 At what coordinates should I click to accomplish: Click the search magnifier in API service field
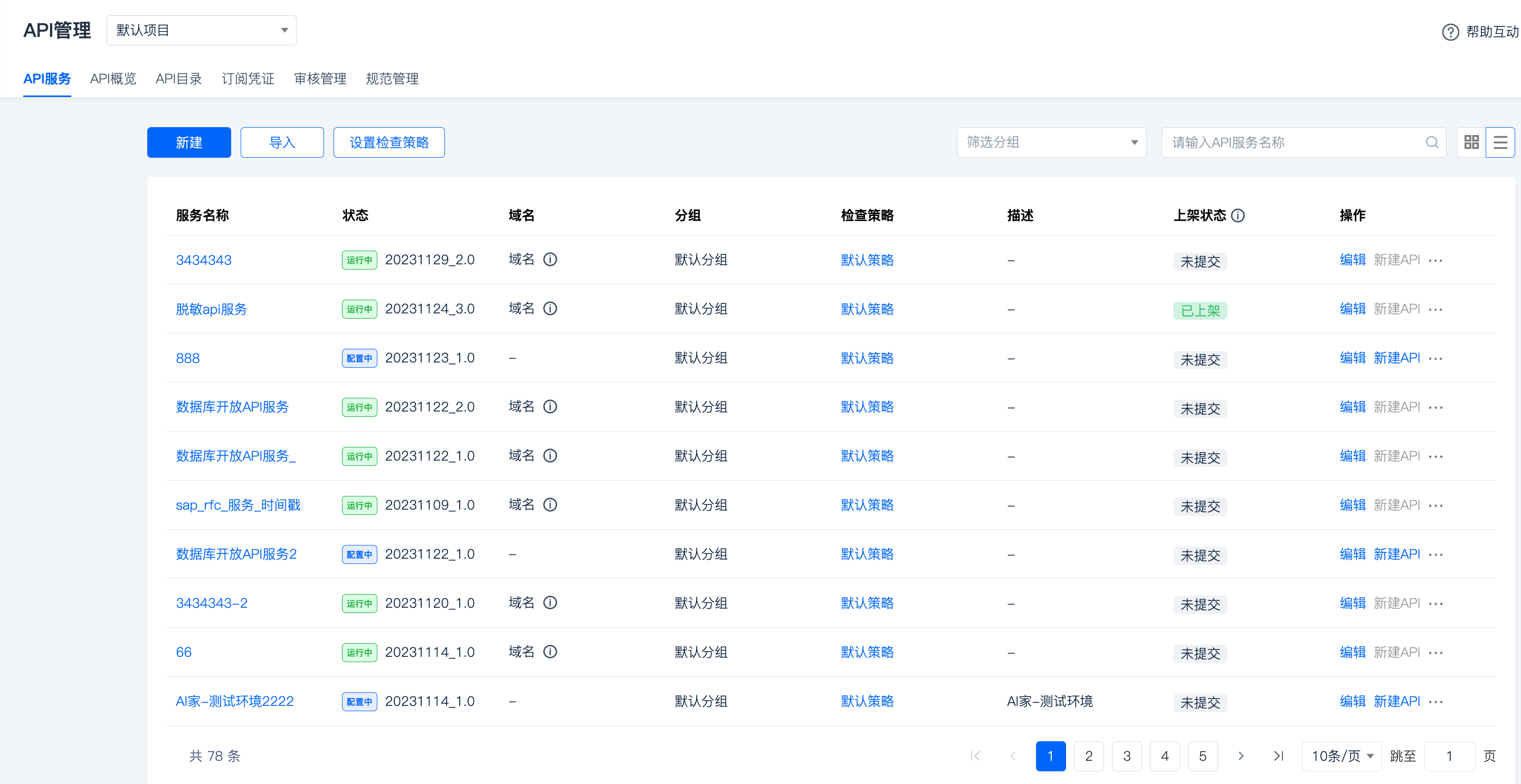pos(1432,142)
